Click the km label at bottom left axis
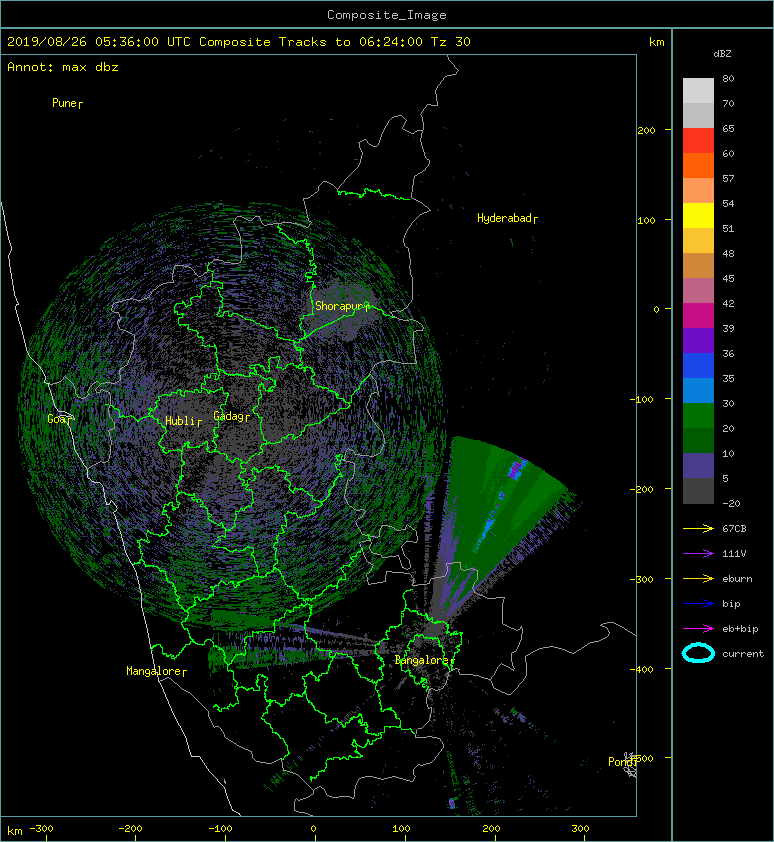774x842 pixels. pos(15,830)
